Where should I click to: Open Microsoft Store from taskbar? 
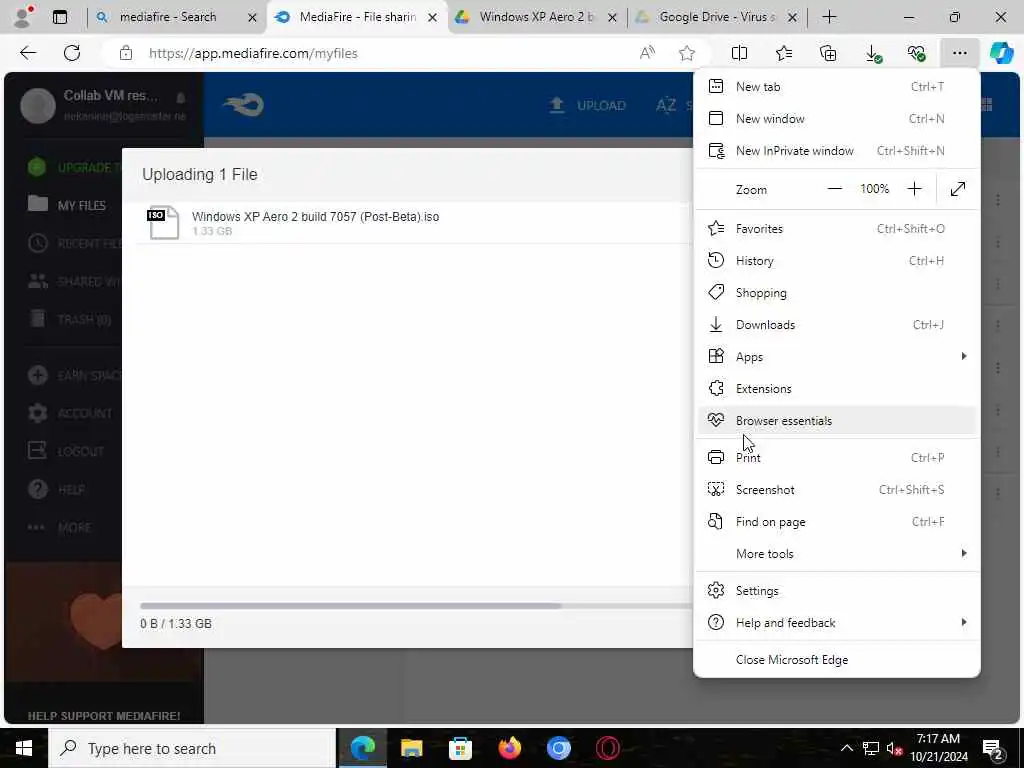pos(460,748)
